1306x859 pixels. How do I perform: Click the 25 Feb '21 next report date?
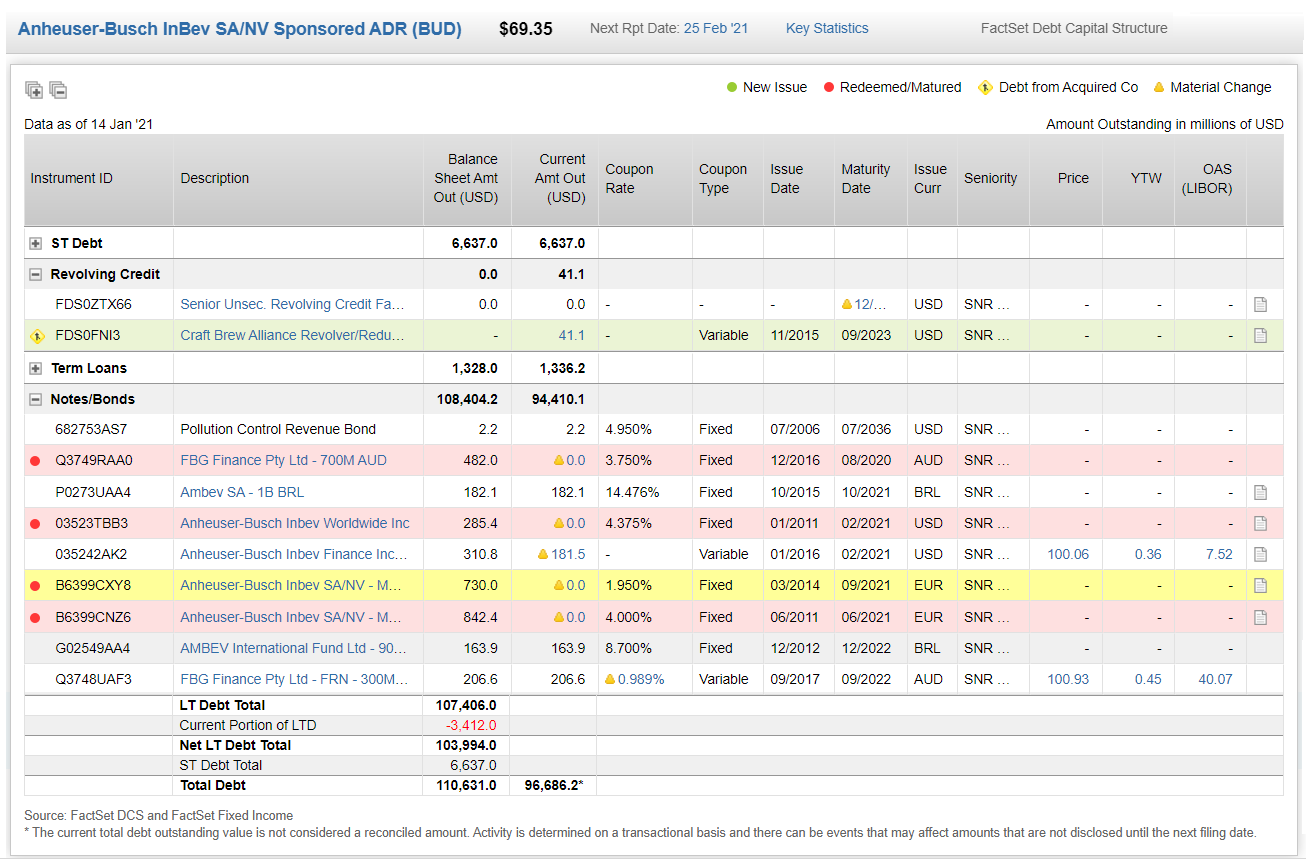point(715,28)
